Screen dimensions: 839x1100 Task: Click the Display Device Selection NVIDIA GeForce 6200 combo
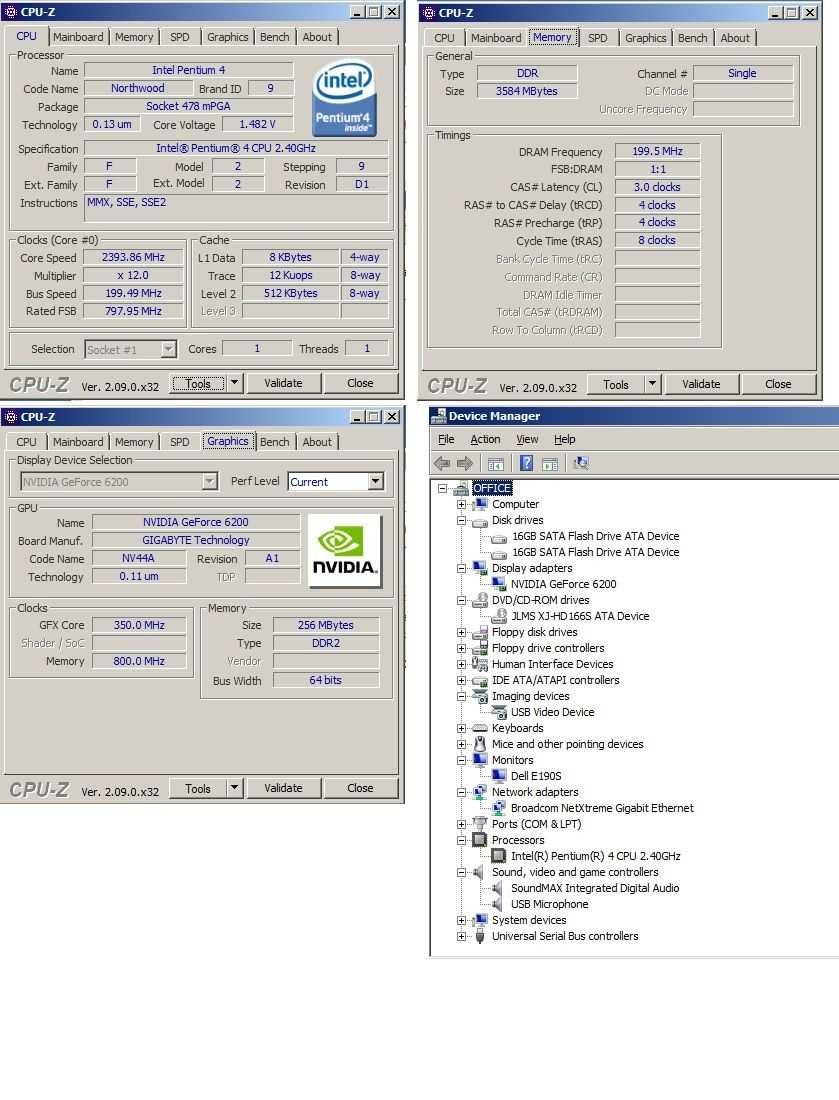[x=119, y=481]
